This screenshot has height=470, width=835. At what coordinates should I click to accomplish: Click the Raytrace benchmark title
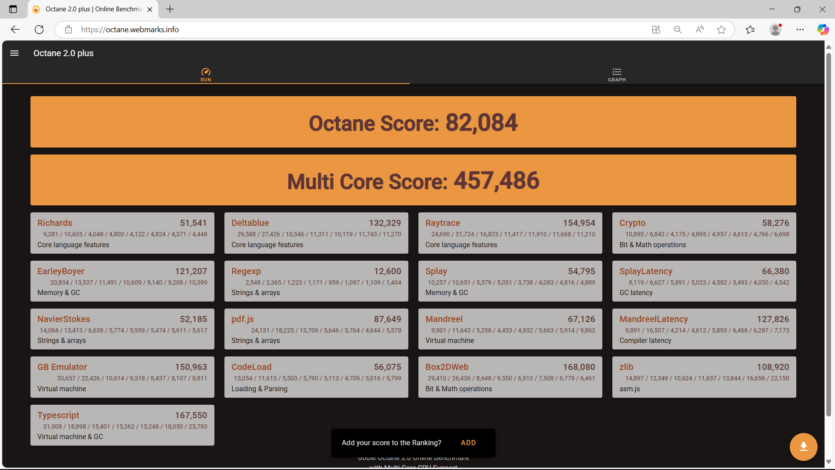(x=443, y=223)
